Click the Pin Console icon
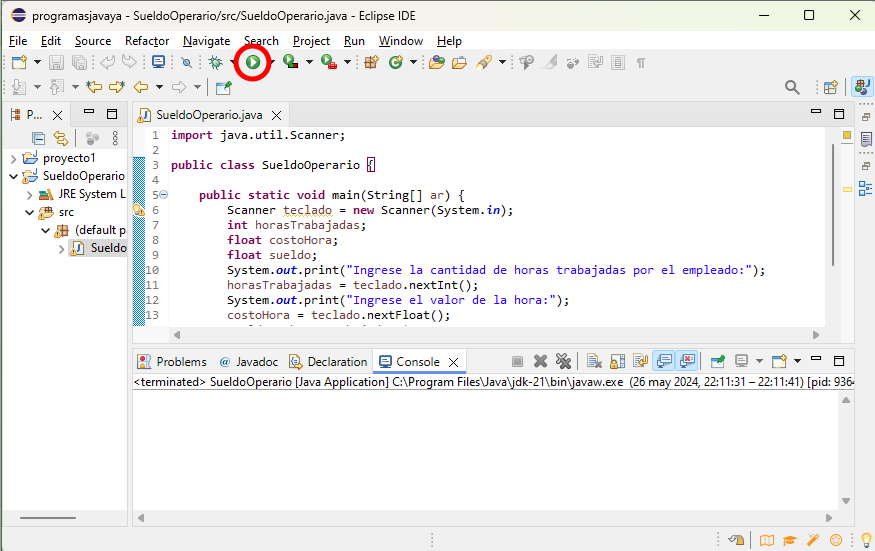Screen dimensions: 875x551 [x=717, y=361]
